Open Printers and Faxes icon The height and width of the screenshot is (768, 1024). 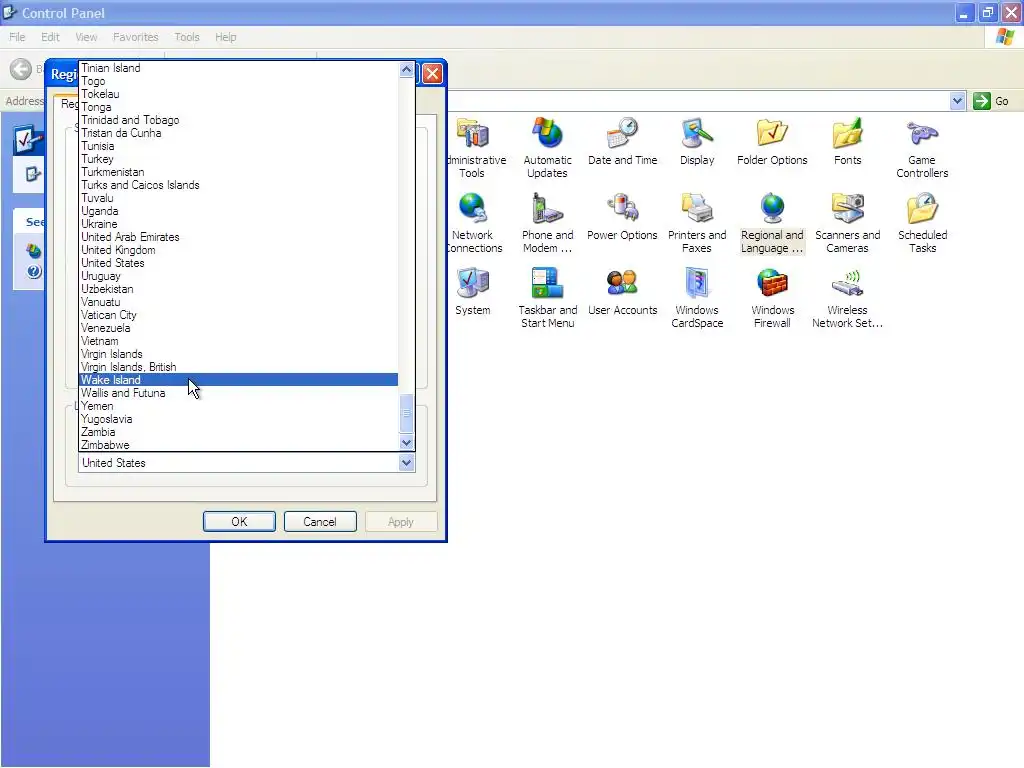click(x=697, y=209)
